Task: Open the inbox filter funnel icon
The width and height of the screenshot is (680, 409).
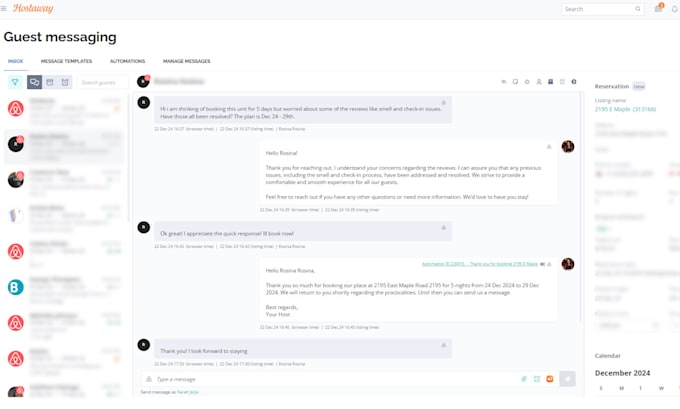Action: click(15, 82)
